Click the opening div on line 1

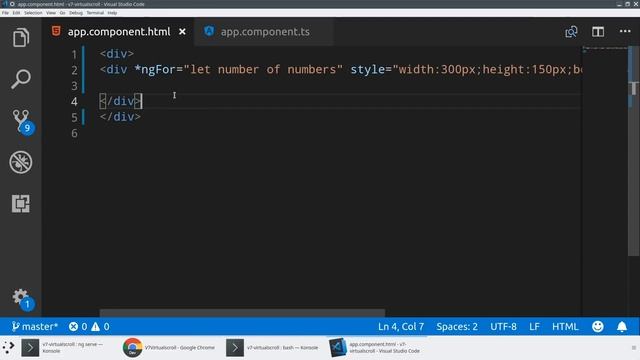click(117, 54)
